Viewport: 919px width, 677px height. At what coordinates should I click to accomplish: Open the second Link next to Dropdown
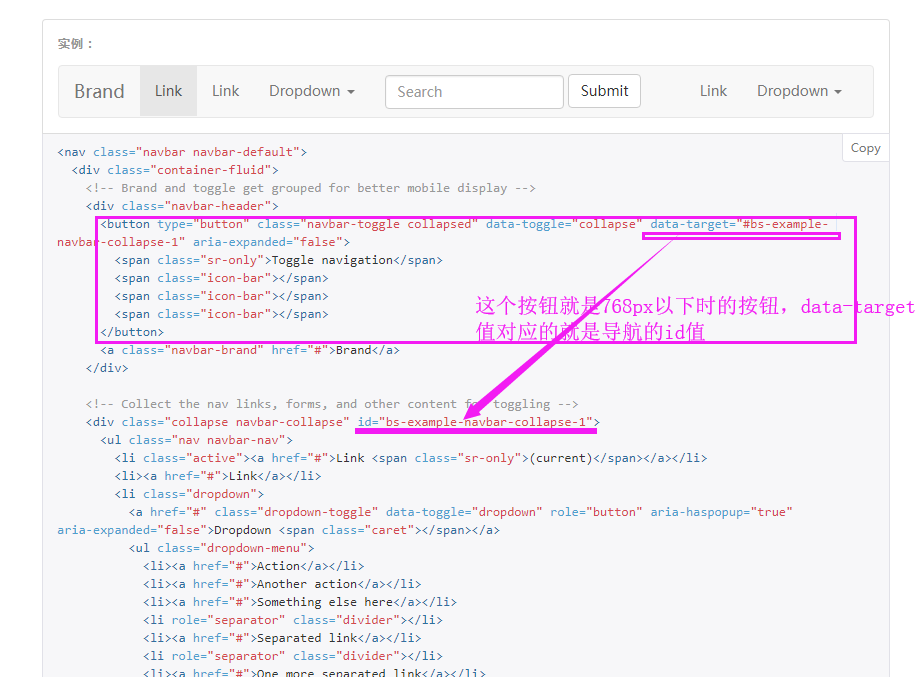click(x=226, y=91)
